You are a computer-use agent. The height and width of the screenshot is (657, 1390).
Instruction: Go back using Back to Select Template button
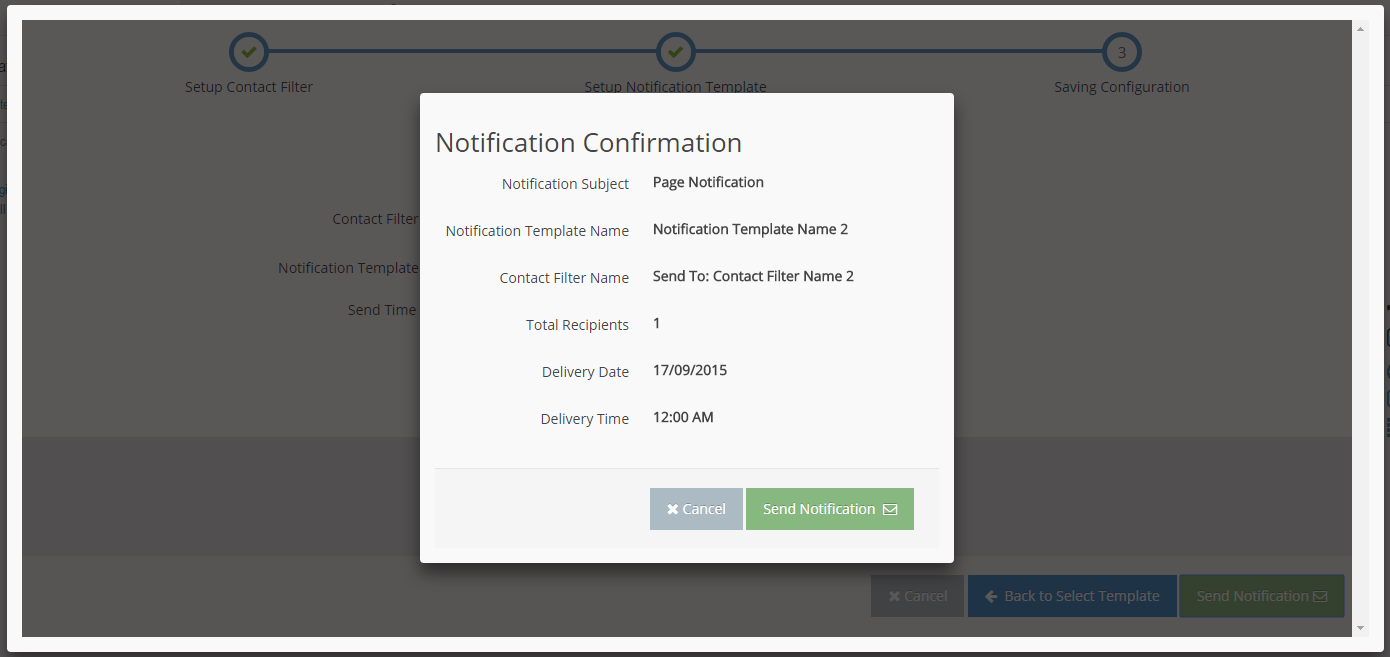pyautogui.click(x=1072, y=596)
